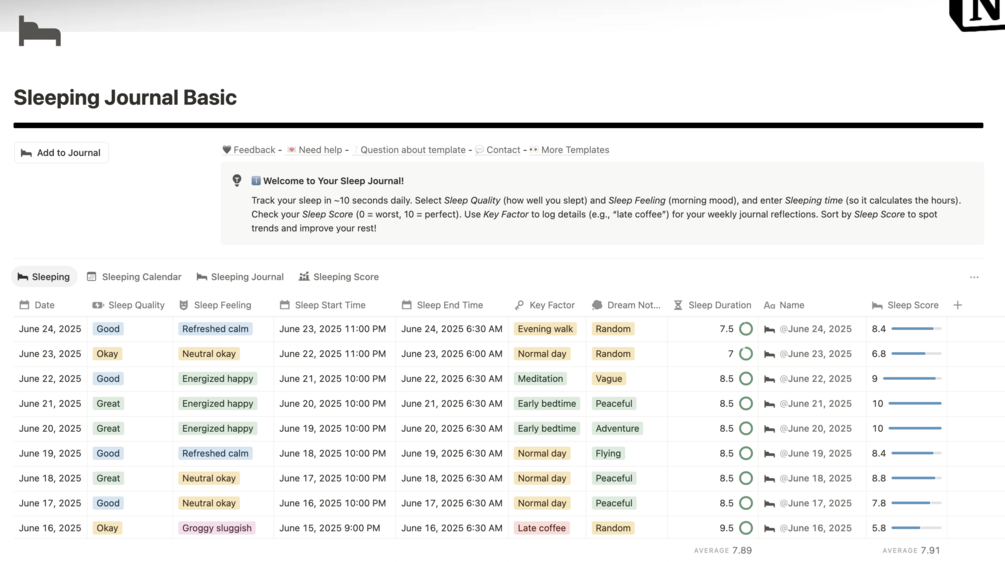Viewport: 1005px width, 562px height.
Task: Switch to the Sleeping Calendar tab
Action: pyautogui.click(x=134, y=277)
